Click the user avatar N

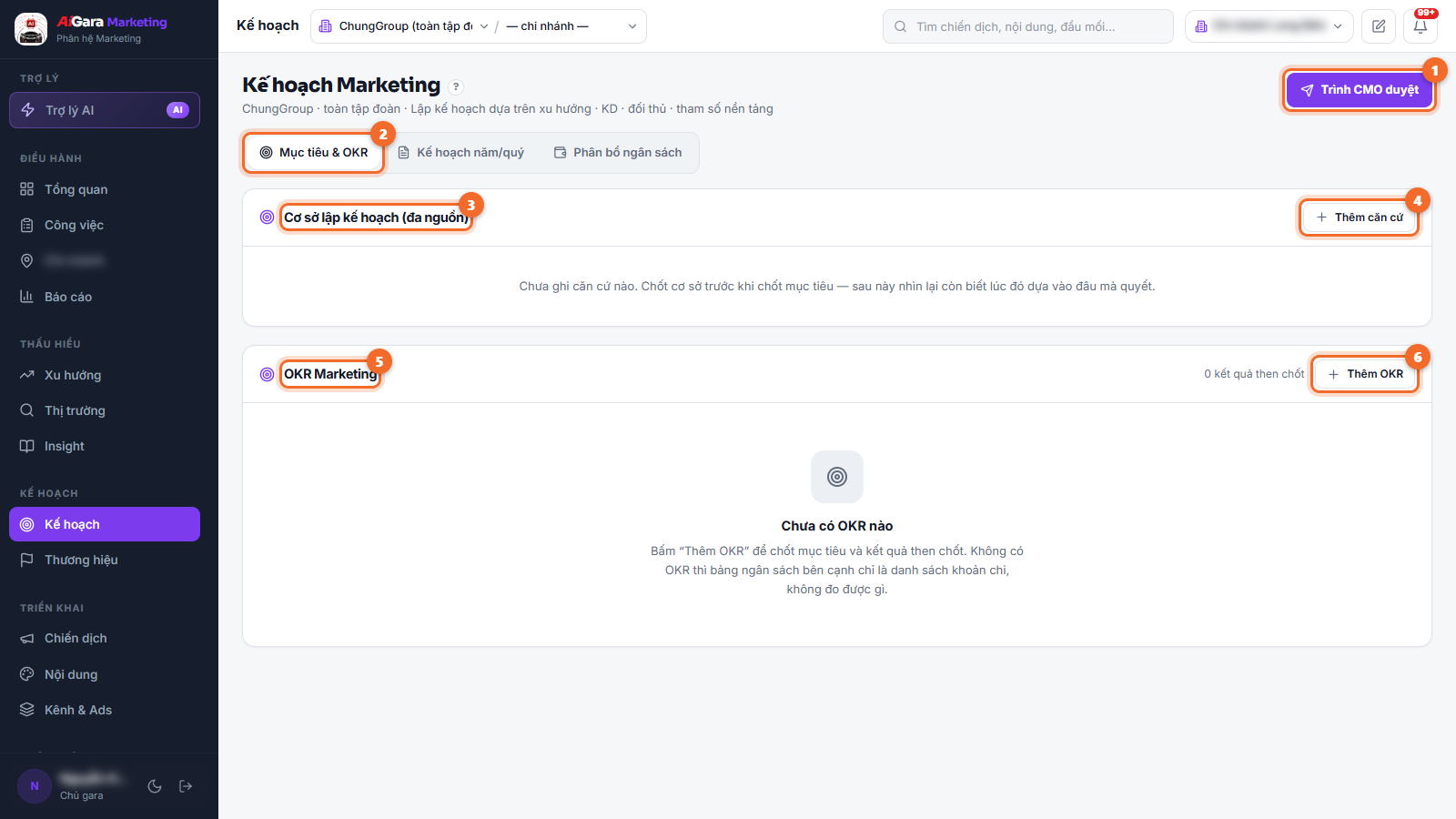point(35,786)
